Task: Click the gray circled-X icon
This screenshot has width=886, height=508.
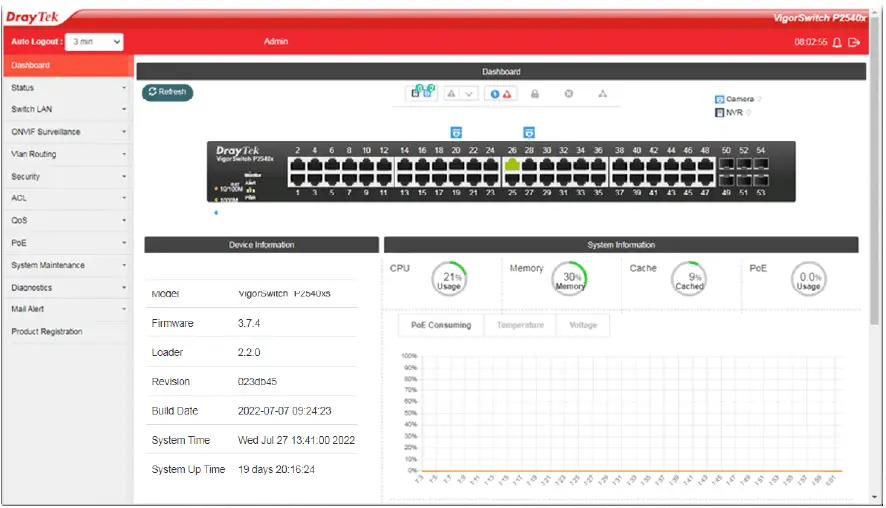Action: coord(569,94)
